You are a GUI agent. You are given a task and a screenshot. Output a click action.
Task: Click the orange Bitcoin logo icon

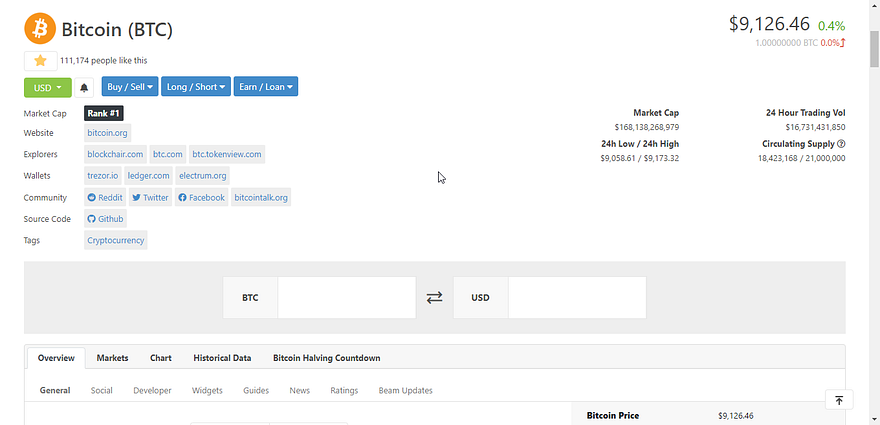[40, 29]
